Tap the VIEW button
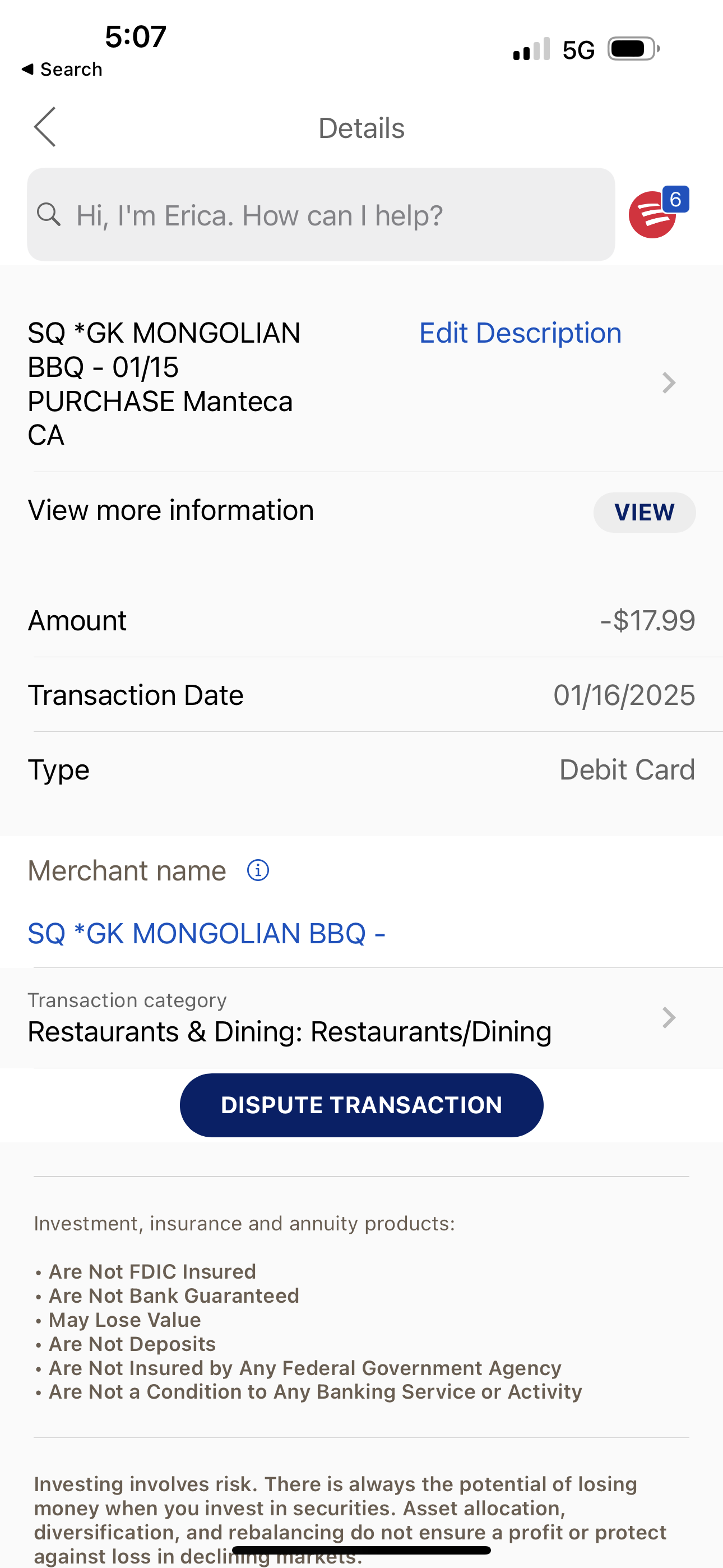The width and height of the screenshot is (723, 1568). pyautogui.click(x=645, y=513)
